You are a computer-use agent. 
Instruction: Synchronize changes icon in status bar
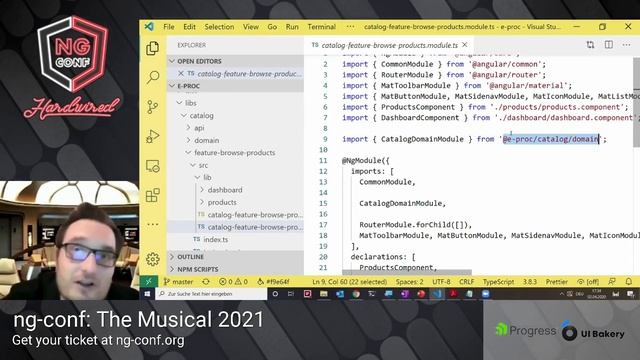206,282
